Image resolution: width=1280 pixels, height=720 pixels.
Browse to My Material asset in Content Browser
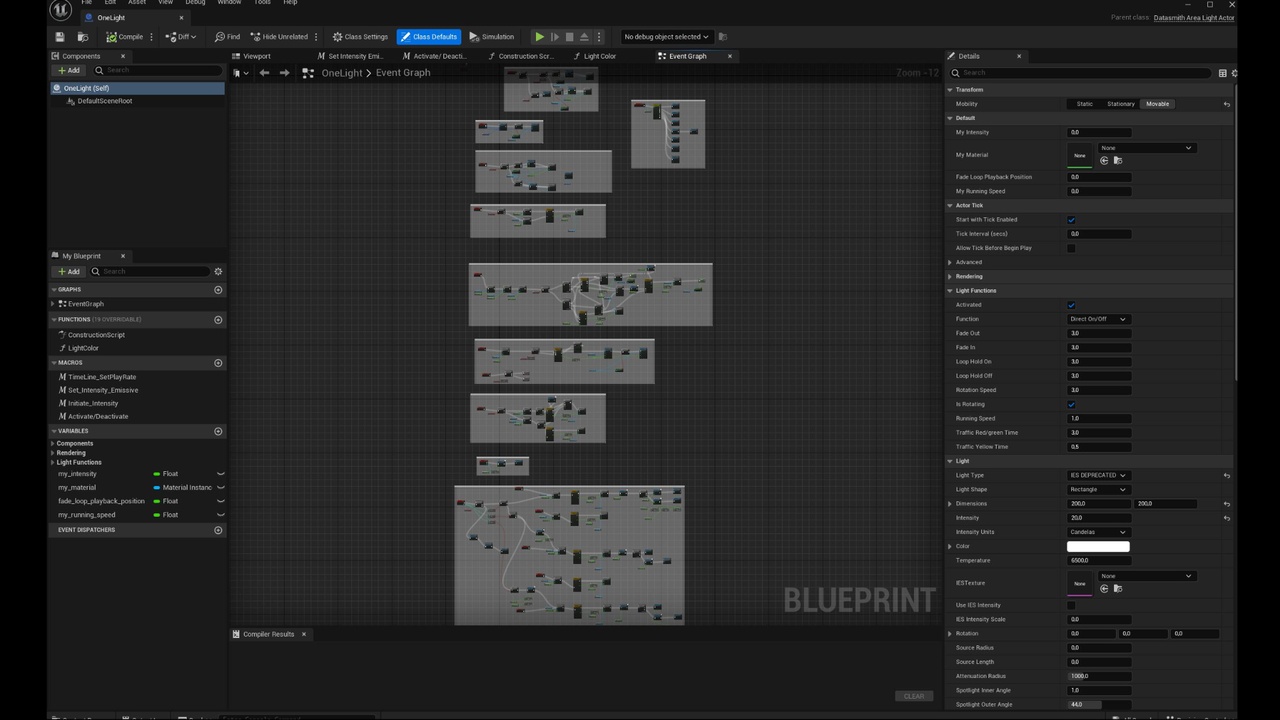pyautogui.click(x=1117, y=160)
